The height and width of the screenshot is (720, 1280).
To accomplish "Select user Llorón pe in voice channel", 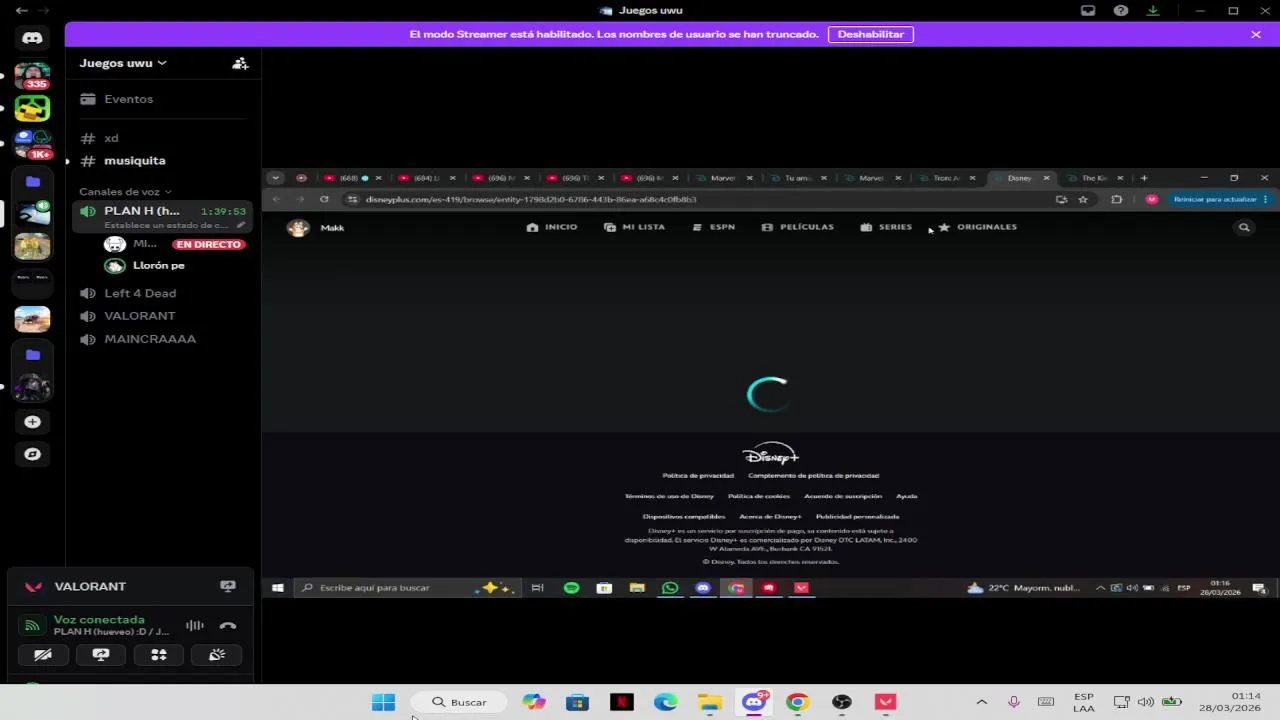I will coord(158,266).
